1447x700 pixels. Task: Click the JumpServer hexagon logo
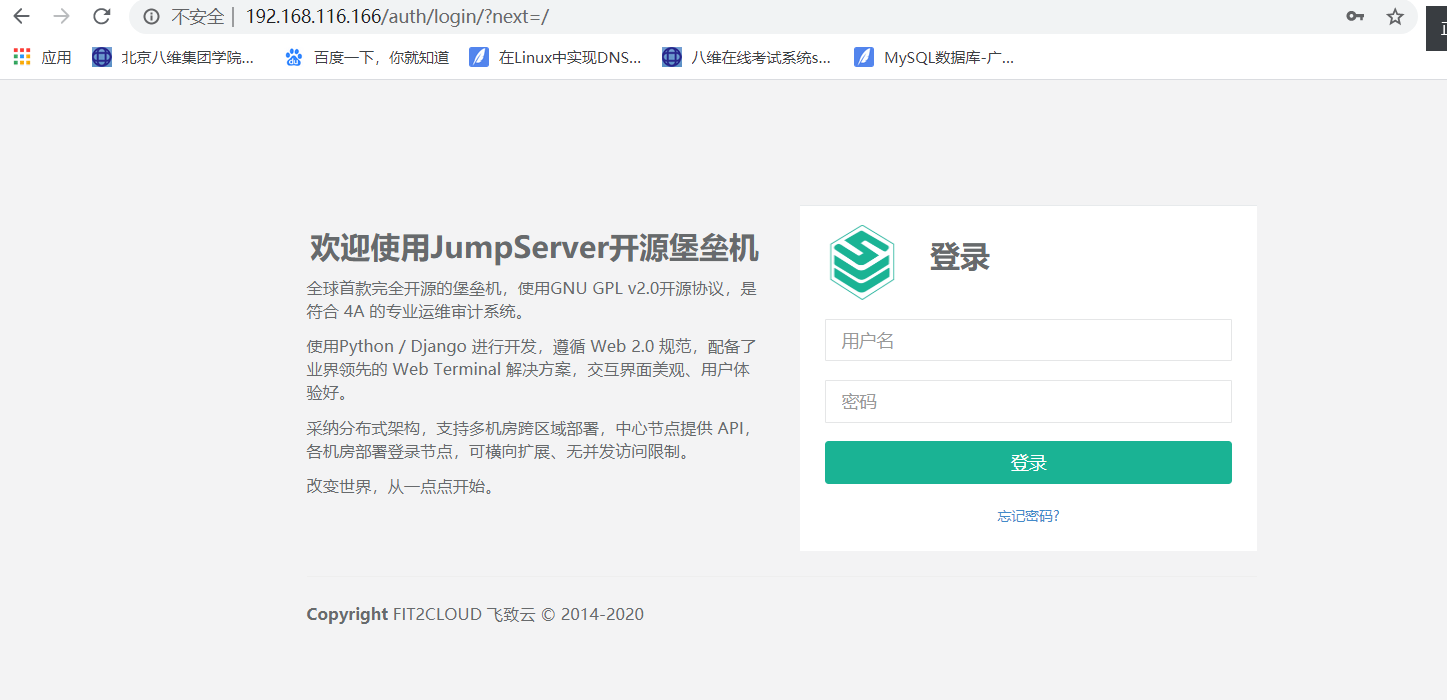[861, 262]
